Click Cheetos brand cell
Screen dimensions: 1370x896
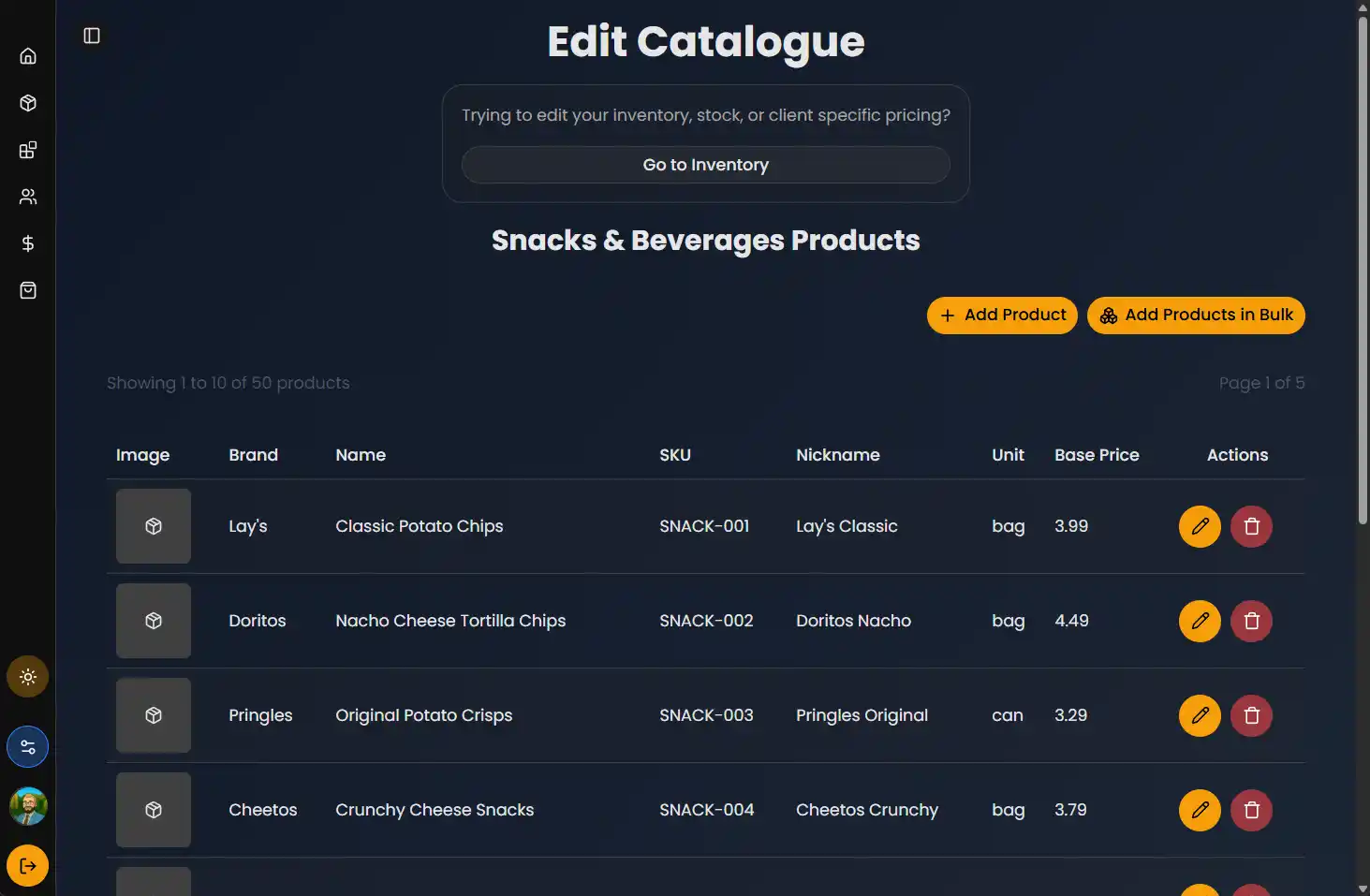[x=263, y=810]
